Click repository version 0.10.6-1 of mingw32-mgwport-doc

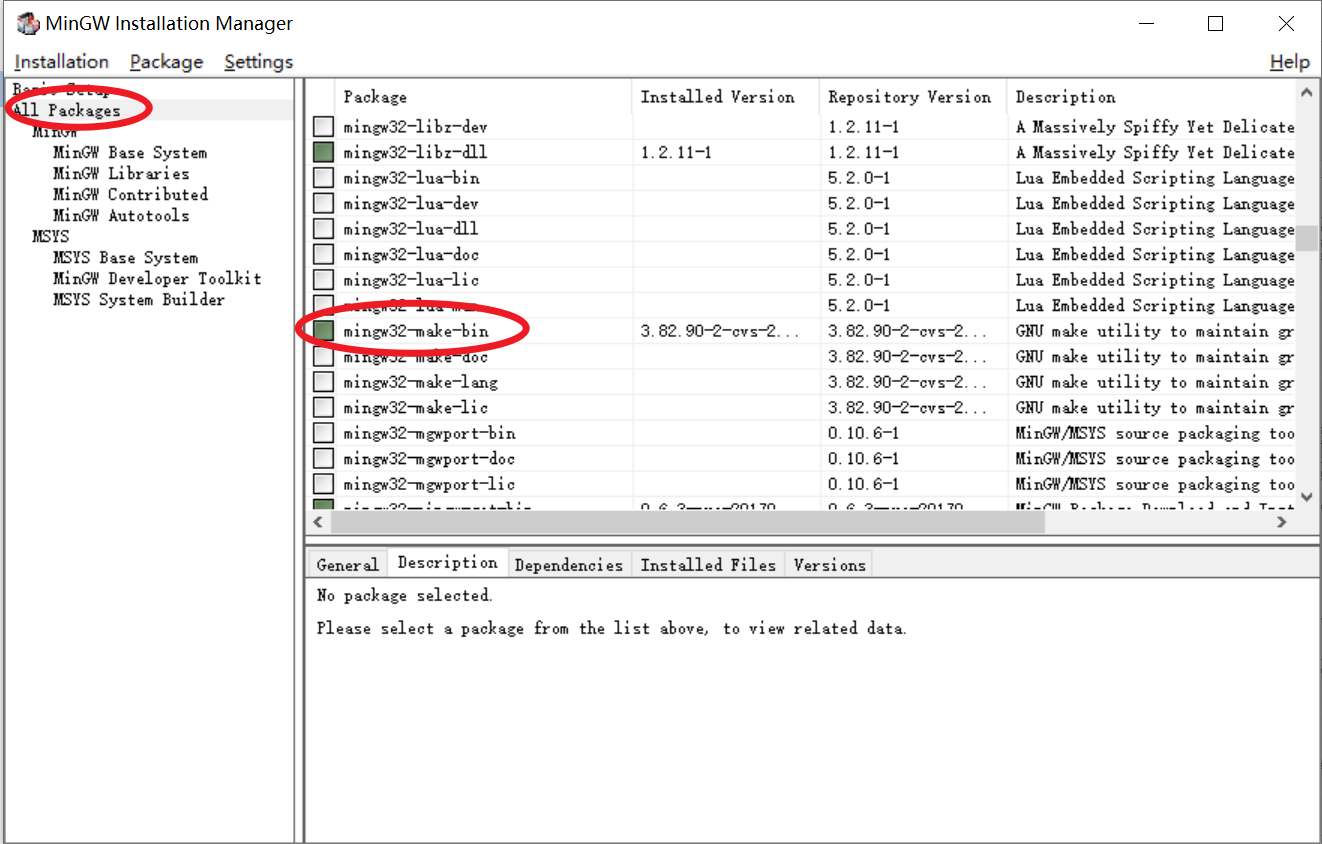click(864, 459)
